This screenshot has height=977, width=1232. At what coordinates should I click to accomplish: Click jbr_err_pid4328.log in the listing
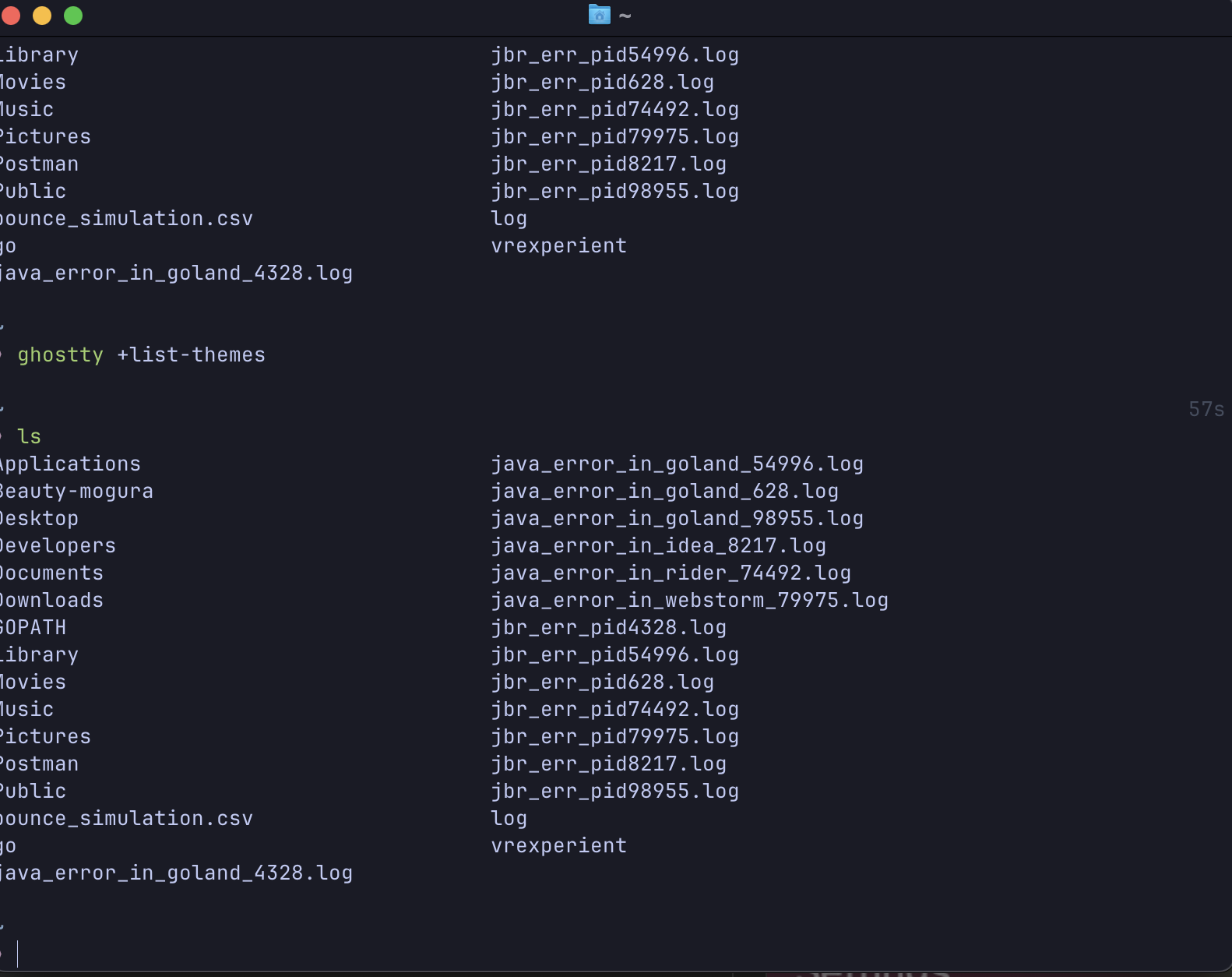[609, 628]
